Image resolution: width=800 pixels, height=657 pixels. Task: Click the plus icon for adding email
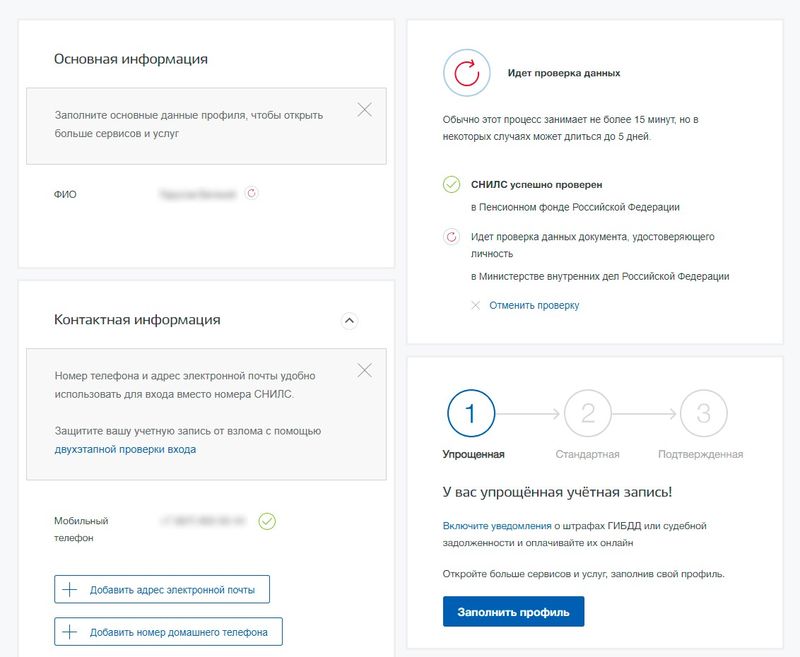point(70,590)
